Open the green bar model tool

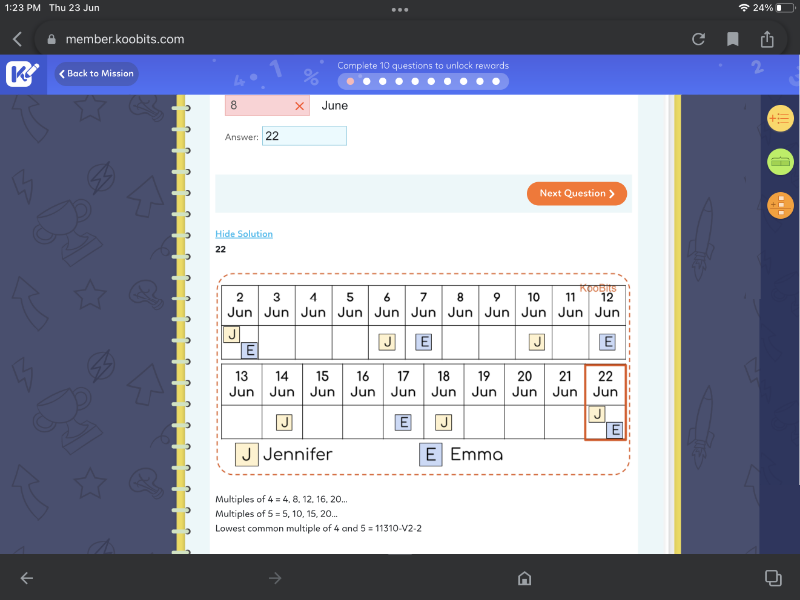[x=779, y=162]
